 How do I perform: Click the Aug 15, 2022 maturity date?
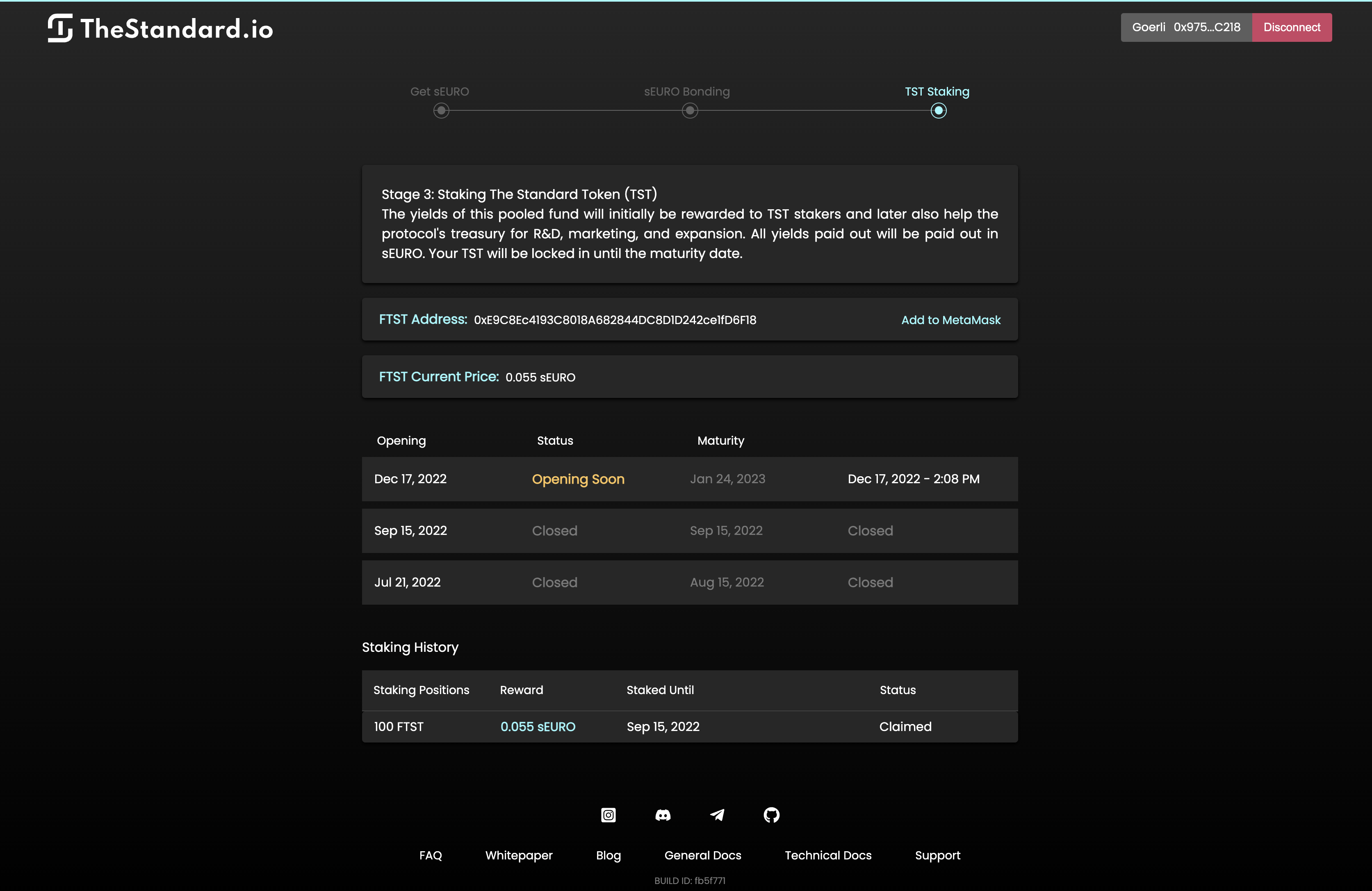(x=727, y=583)
